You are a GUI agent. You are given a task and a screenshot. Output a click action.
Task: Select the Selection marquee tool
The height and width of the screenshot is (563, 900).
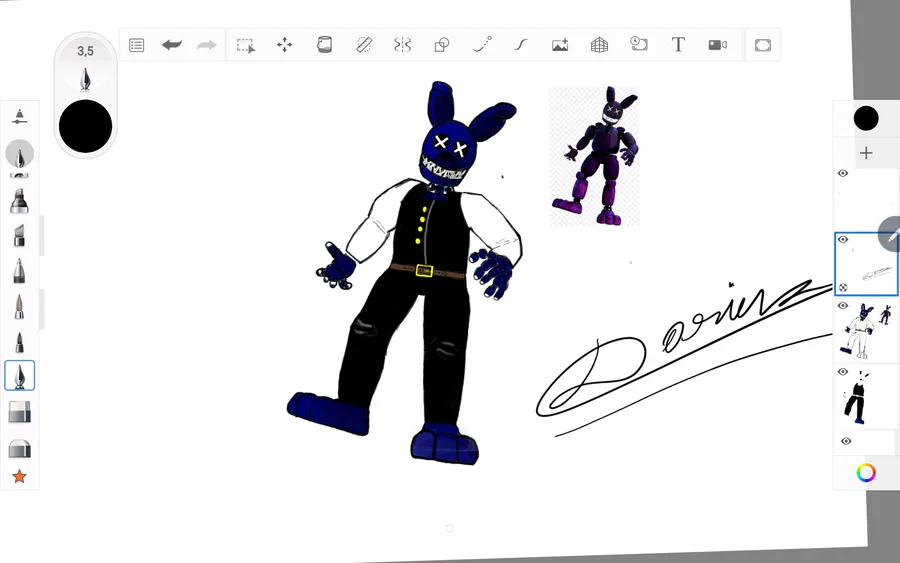[246, 45]
